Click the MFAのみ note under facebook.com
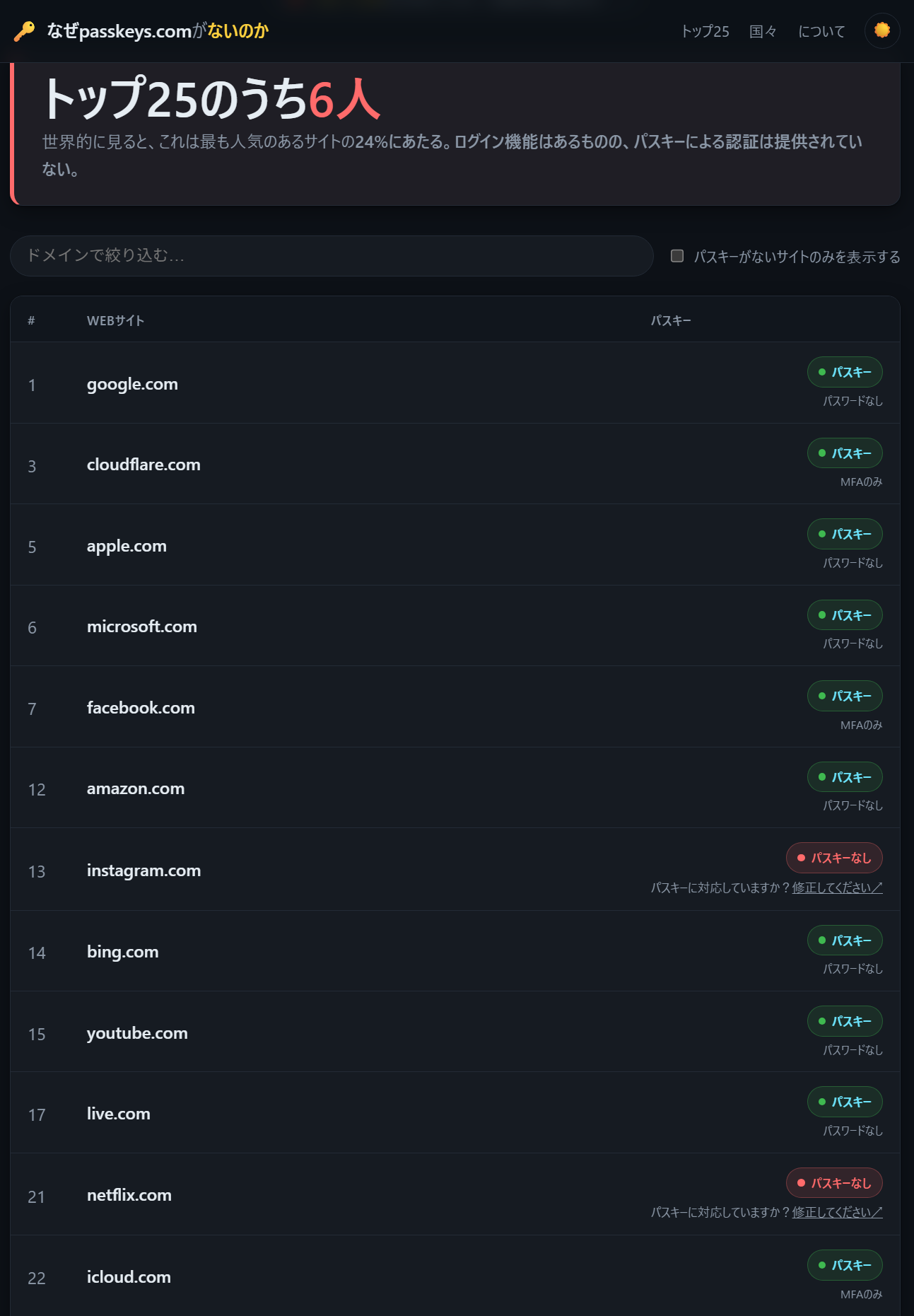 861,725
